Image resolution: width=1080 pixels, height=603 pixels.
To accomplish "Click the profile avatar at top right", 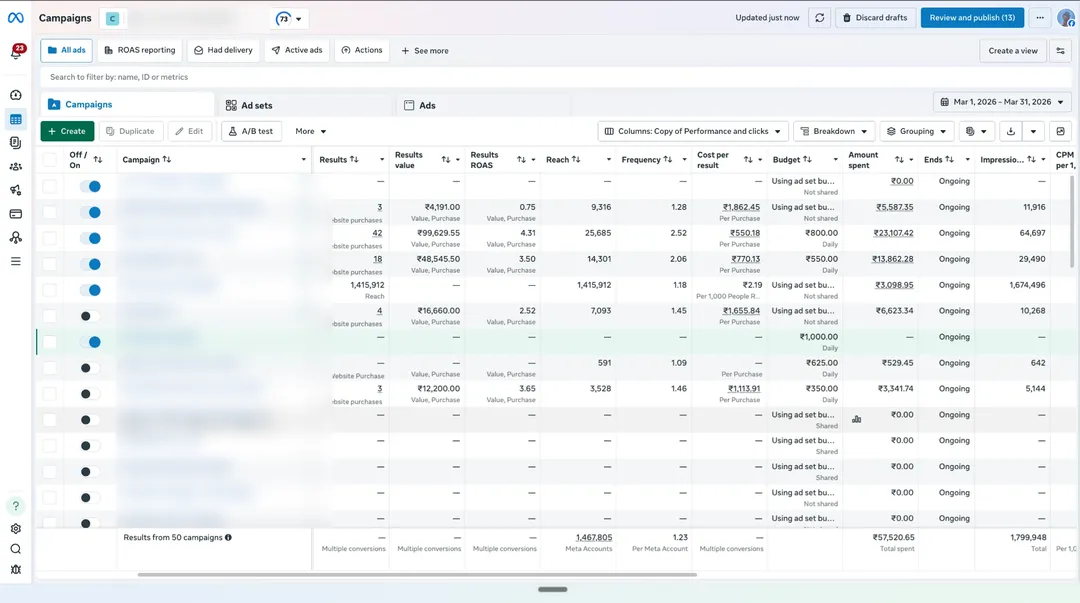I will (1066, 18).
